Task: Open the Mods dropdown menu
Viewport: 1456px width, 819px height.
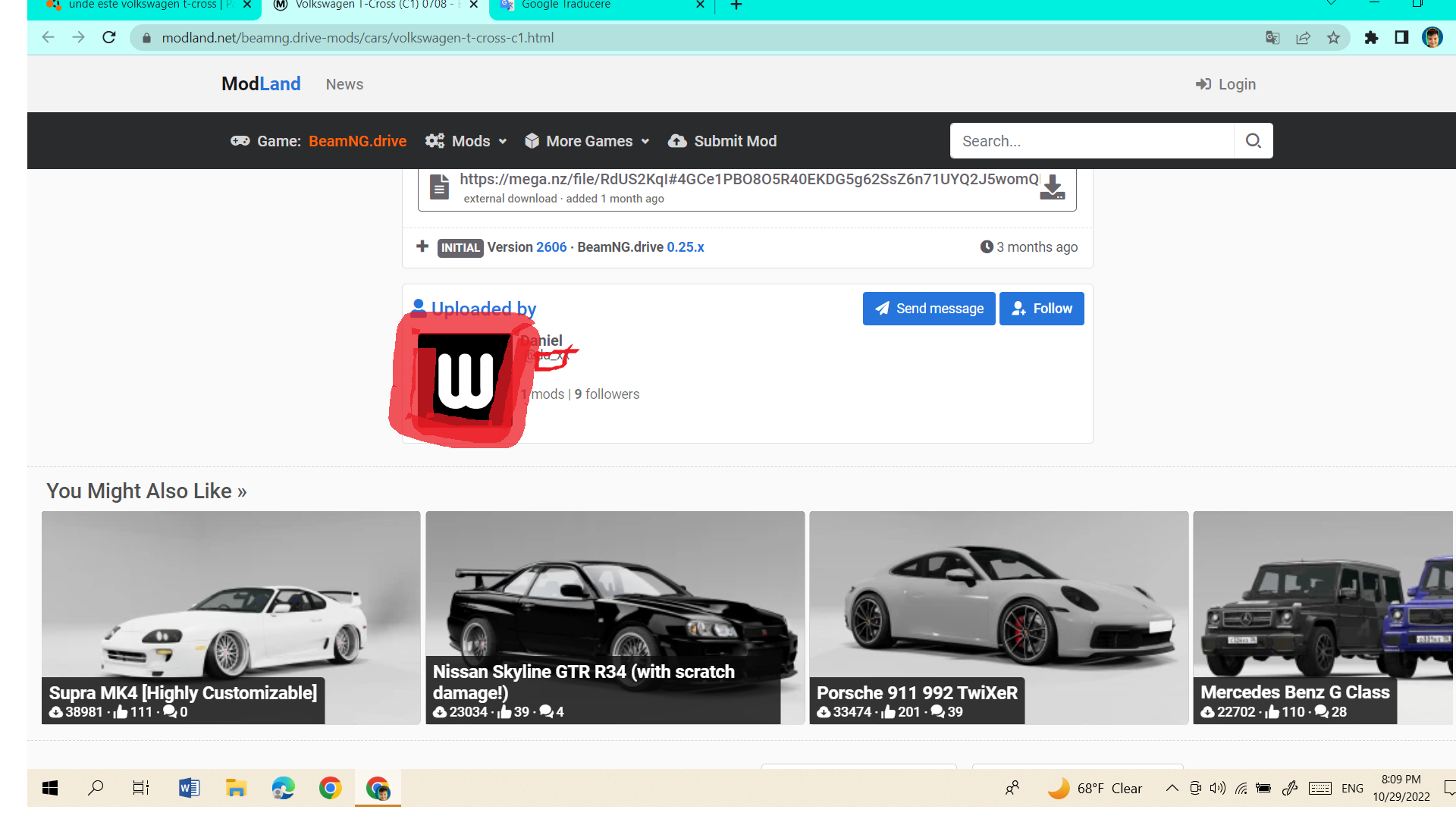Action: pyautogui.click(x=466, y=141)
